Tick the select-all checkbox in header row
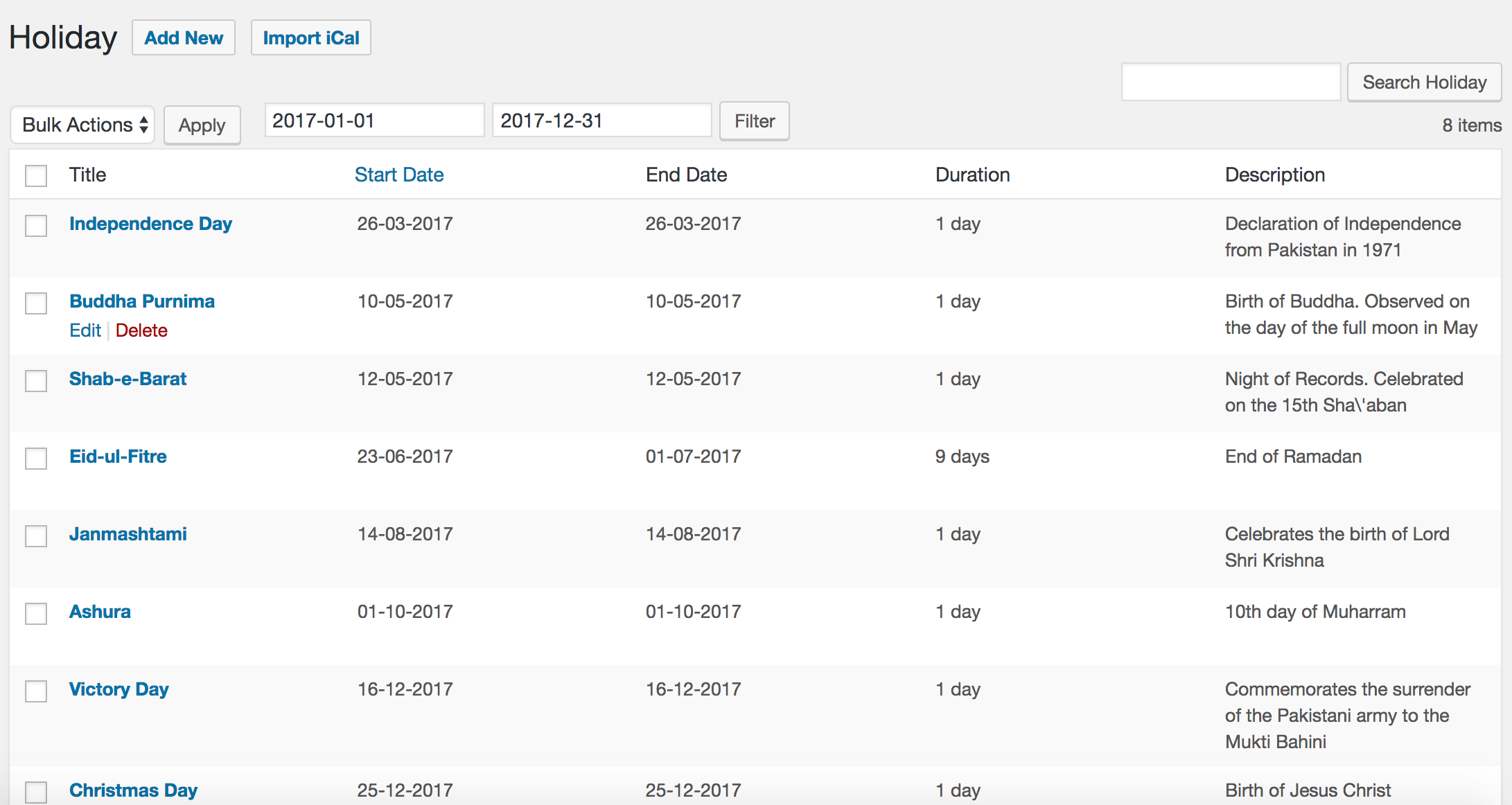This screenshot has width=1512, height=805. (x=36, y=175)
